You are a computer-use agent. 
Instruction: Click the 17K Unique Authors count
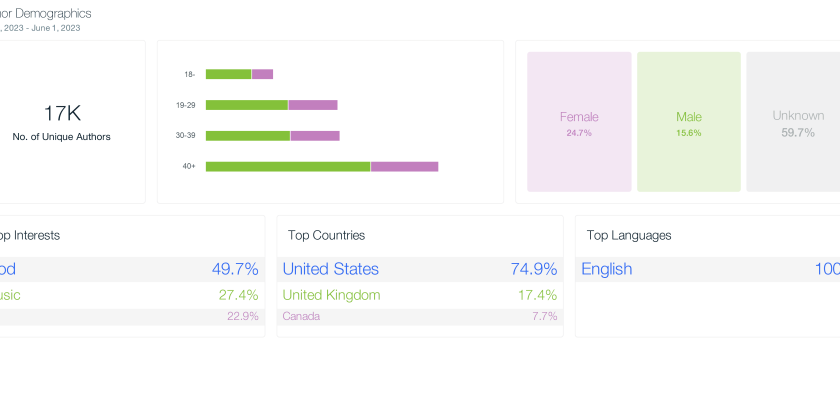click(61, 113)
